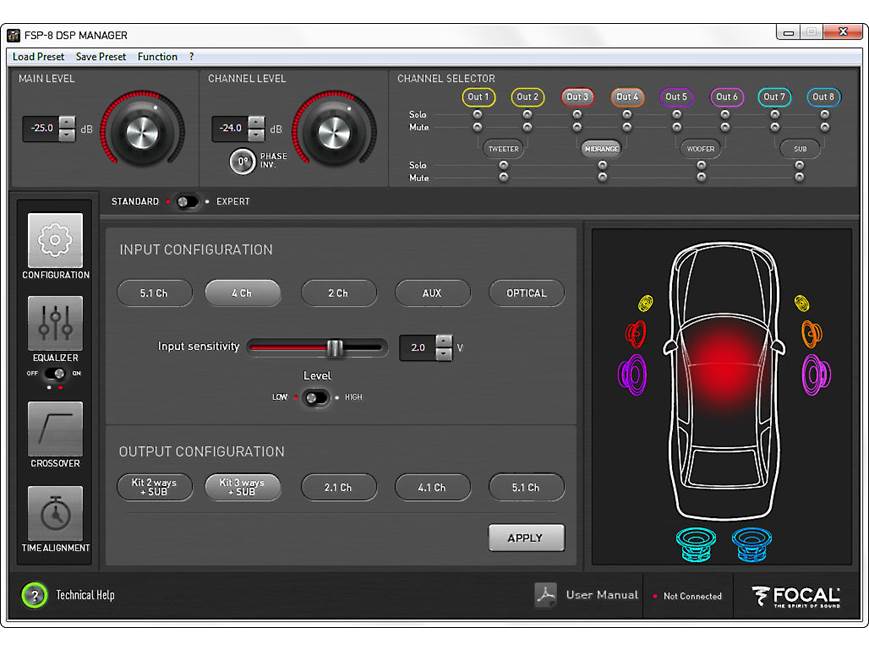
Task: Enable Solo for Out 1
Action: [x=477, y=114]
